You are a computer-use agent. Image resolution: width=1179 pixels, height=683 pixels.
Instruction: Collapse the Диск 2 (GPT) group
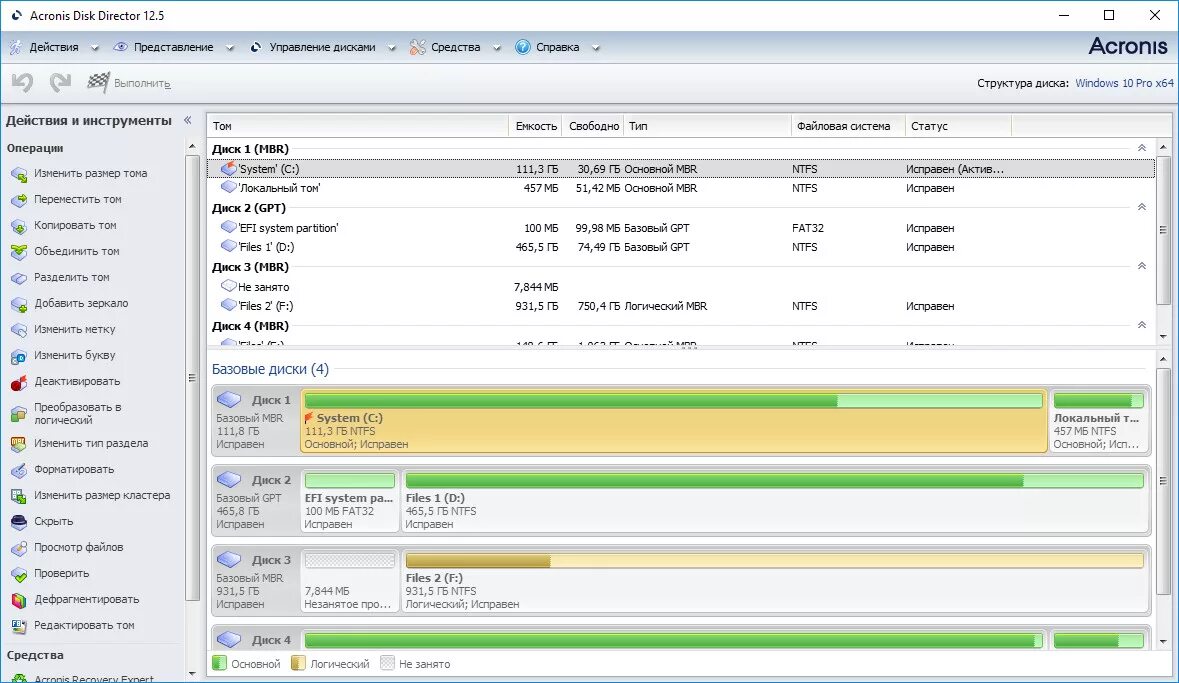pyautogui.click(x=1141, y=207)
